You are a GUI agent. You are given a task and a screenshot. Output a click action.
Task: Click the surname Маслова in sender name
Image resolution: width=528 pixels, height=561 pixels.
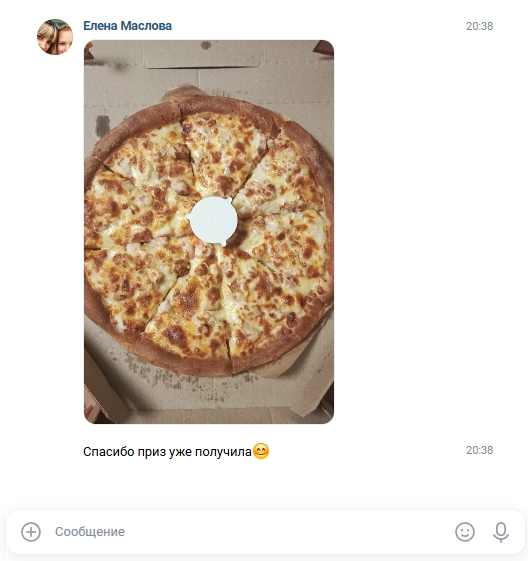(x=146, y=26)
